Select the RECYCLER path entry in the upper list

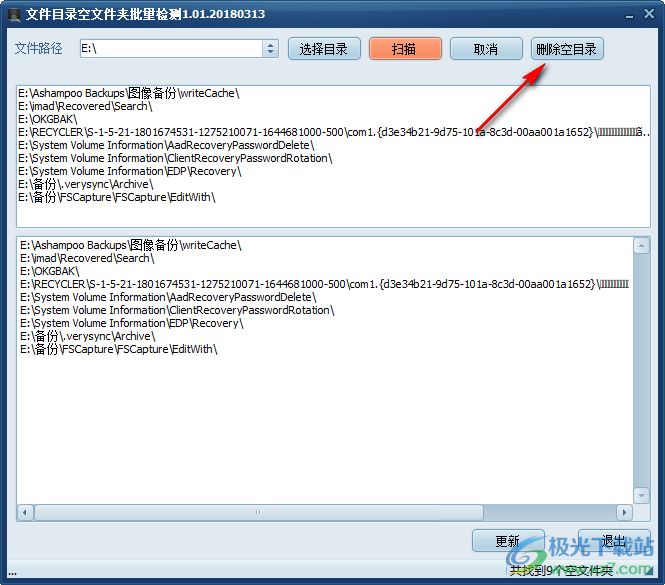300,132
